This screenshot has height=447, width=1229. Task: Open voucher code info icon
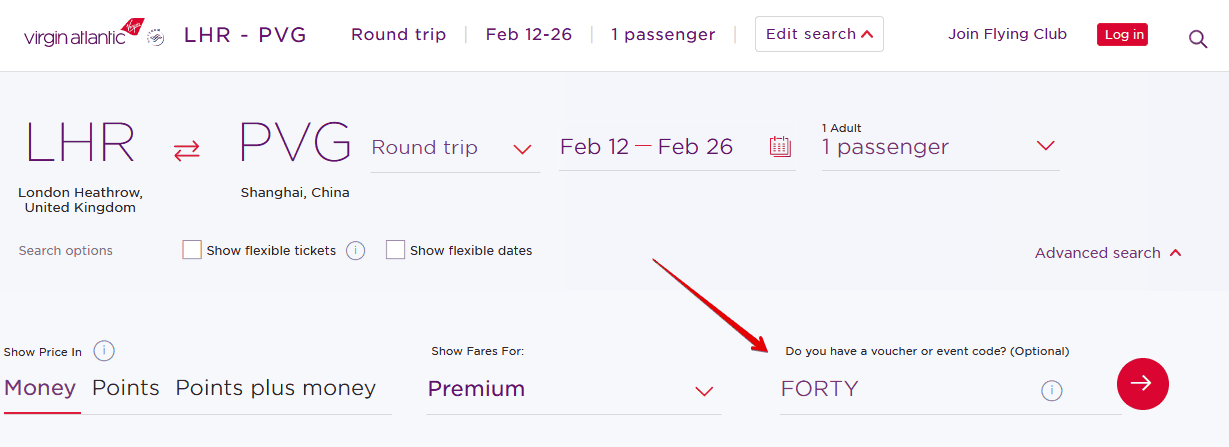tap(1051, 390)
